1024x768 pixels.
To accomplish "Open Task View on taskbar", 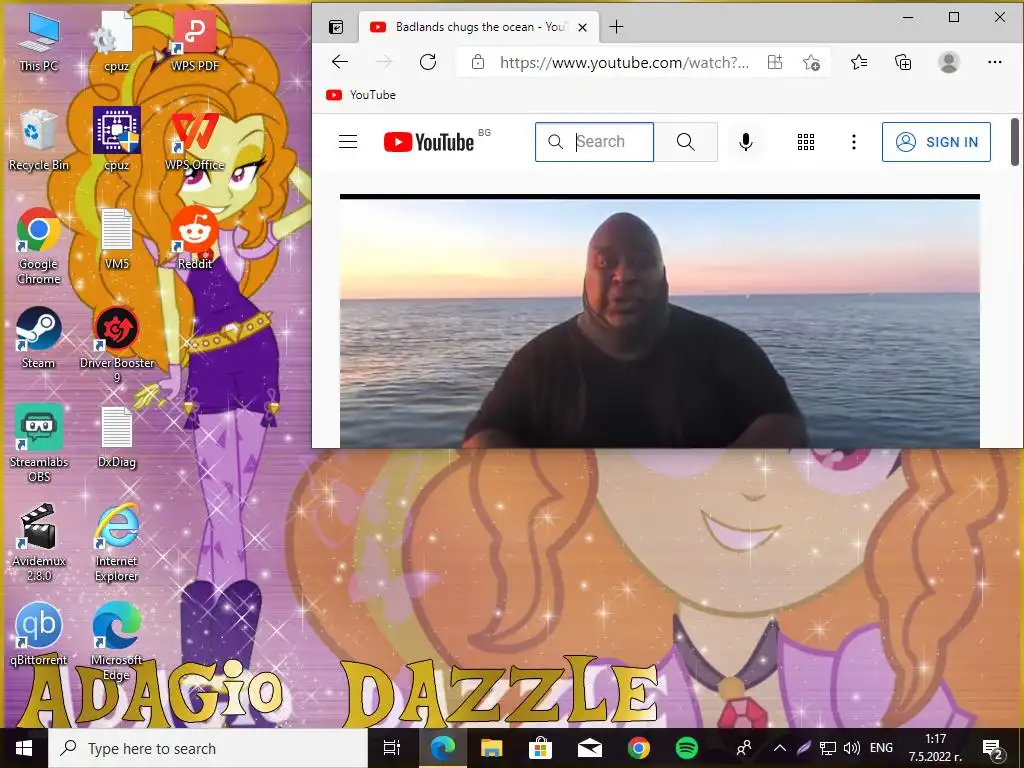I will click(x=392, y=748).
